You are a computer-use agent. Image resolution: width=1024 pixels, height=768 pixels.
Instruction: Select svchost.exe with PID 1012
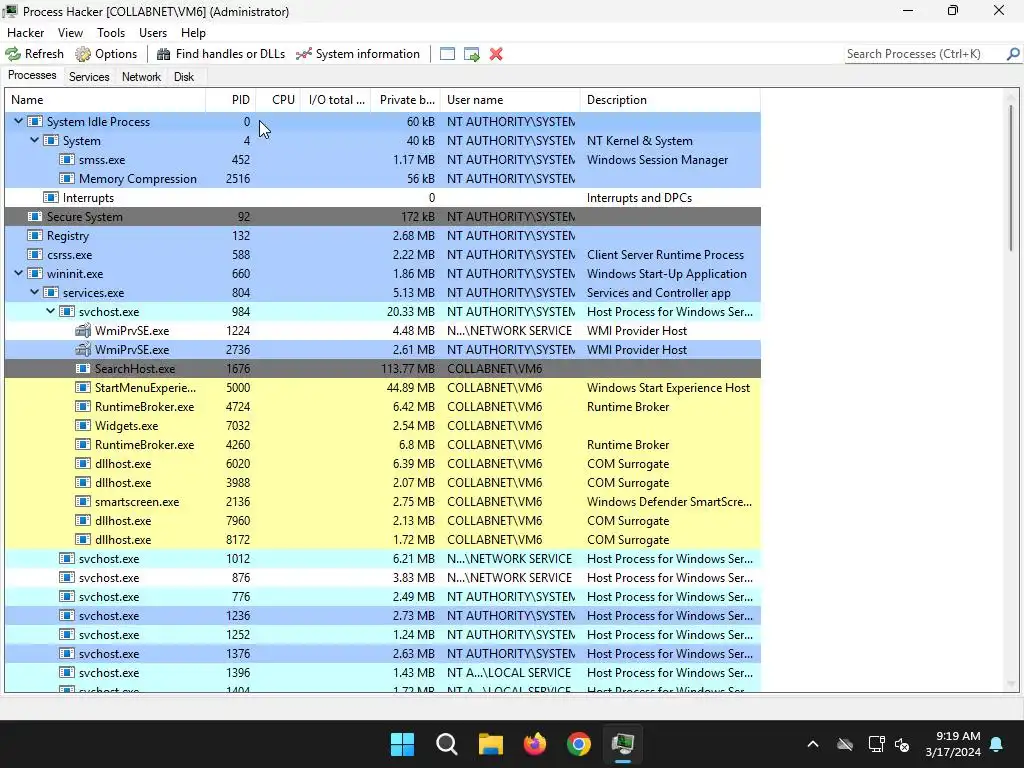coord(383,558)
